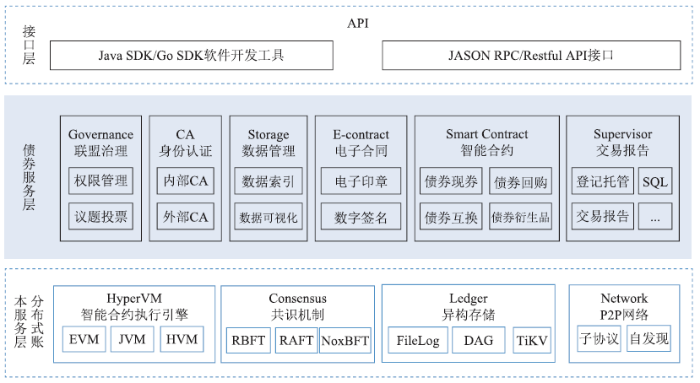700x383 pixels.
Task: Select the 数字签名 box
Action: tap(361, 216)
